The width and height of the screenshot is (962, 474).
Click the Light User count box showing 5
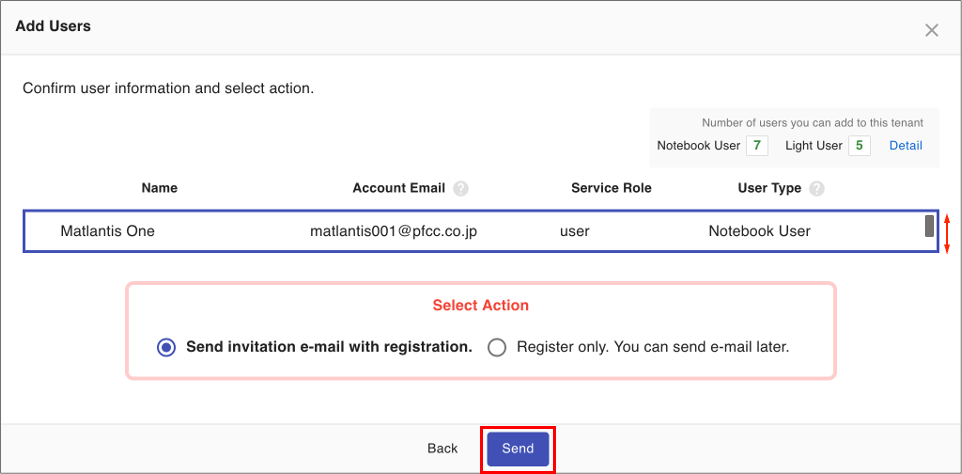pyautogui.click(x=859, y=145)
